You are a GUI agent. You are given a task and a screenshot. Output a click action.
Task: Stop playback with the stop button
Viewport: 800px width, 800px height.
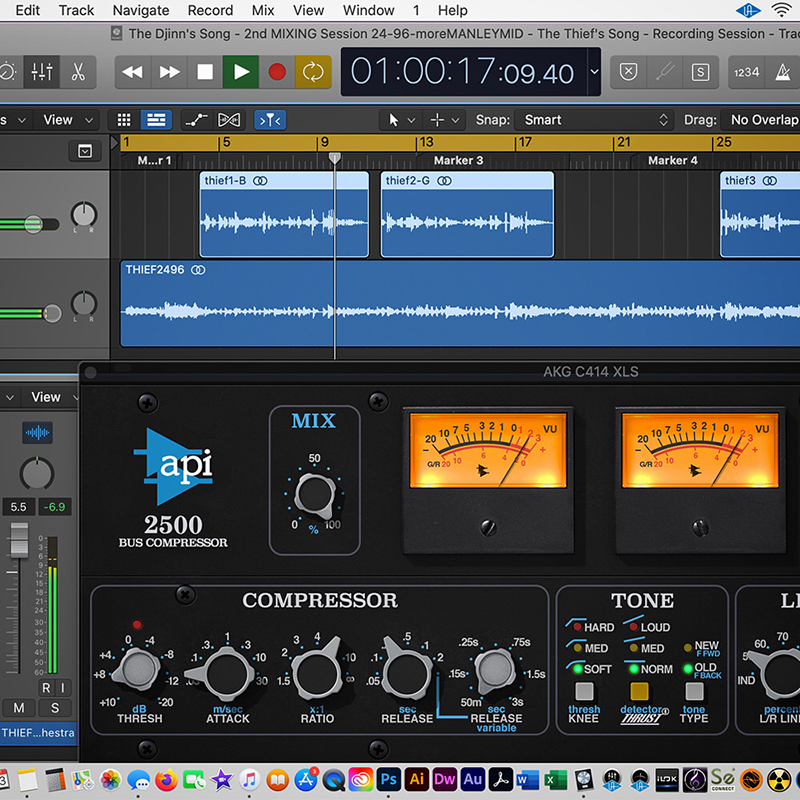coord(205,72)
